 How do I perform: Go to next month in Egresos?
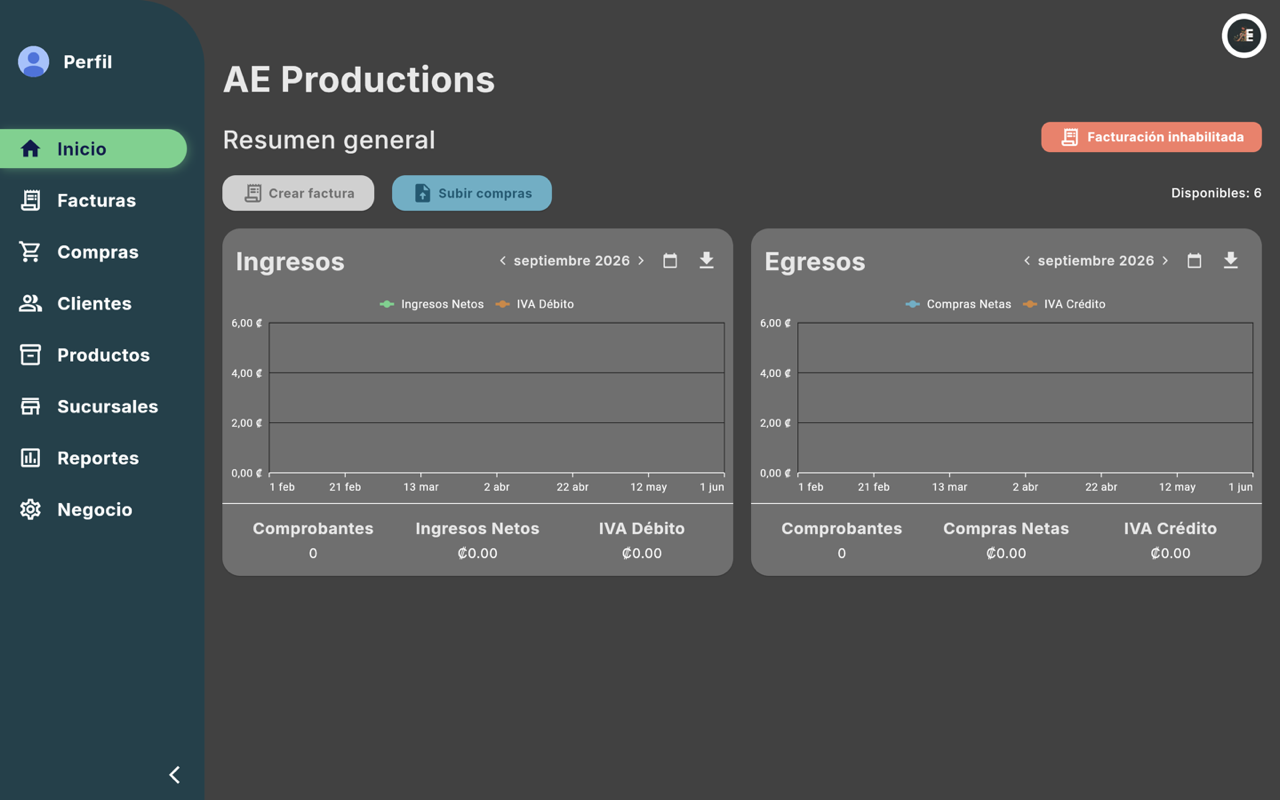coord(1165,261)
